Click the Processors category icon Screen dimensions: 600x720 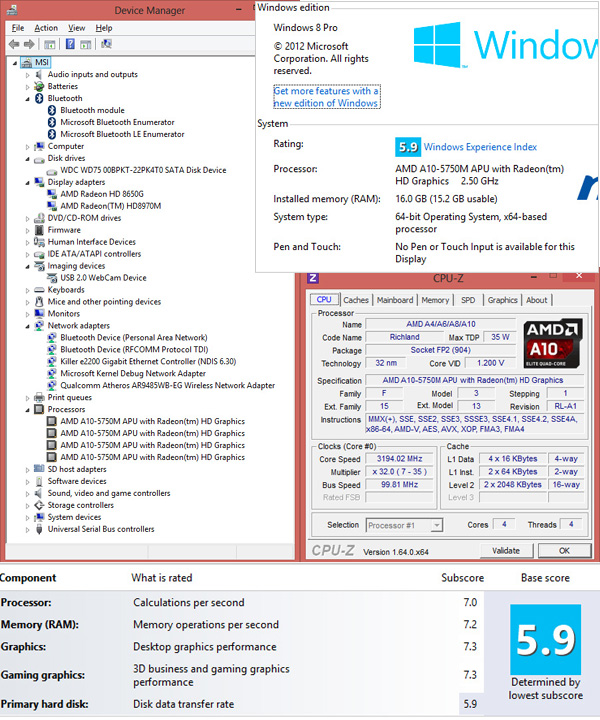tap(39, 410)
